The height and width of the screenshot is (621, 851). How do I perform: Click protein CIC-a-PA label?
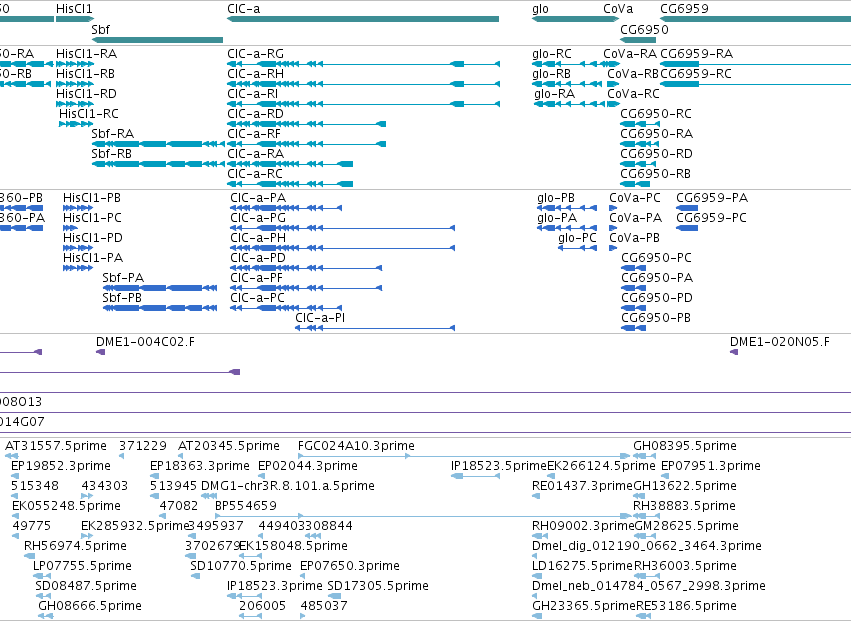click(x=258, y=198)
